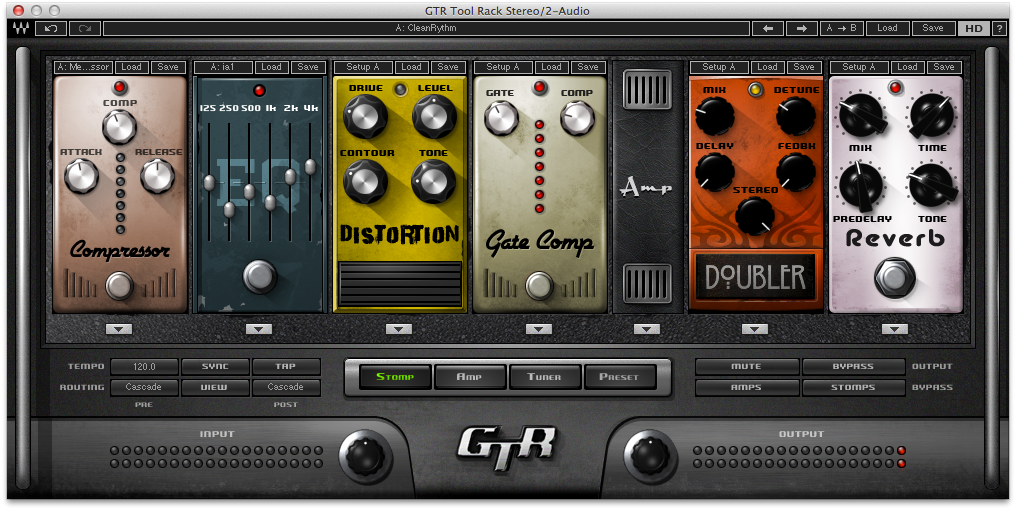The width and height of the screenshot is (1016, 510).
Task: Enable tempo SYNC
Action: 215,367
